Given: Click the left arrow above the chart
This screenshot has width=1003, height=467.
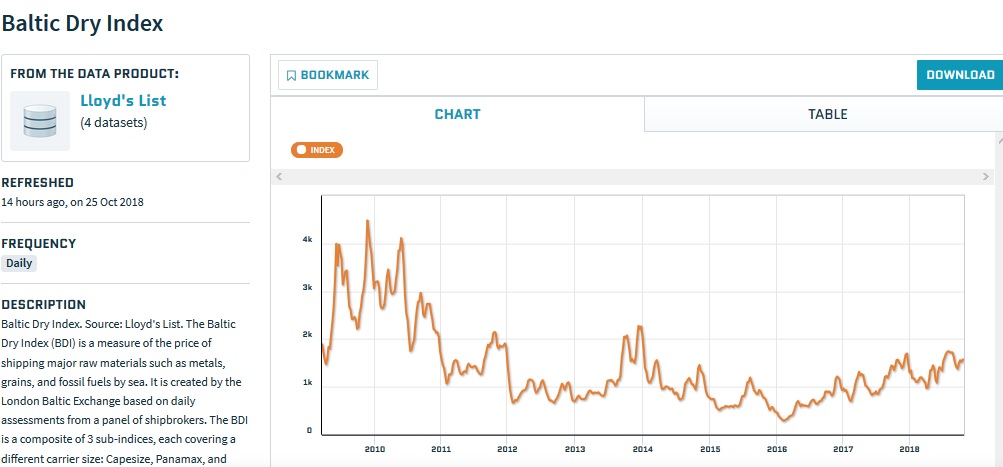Looking at the screenshot, I should click(280, 176).
